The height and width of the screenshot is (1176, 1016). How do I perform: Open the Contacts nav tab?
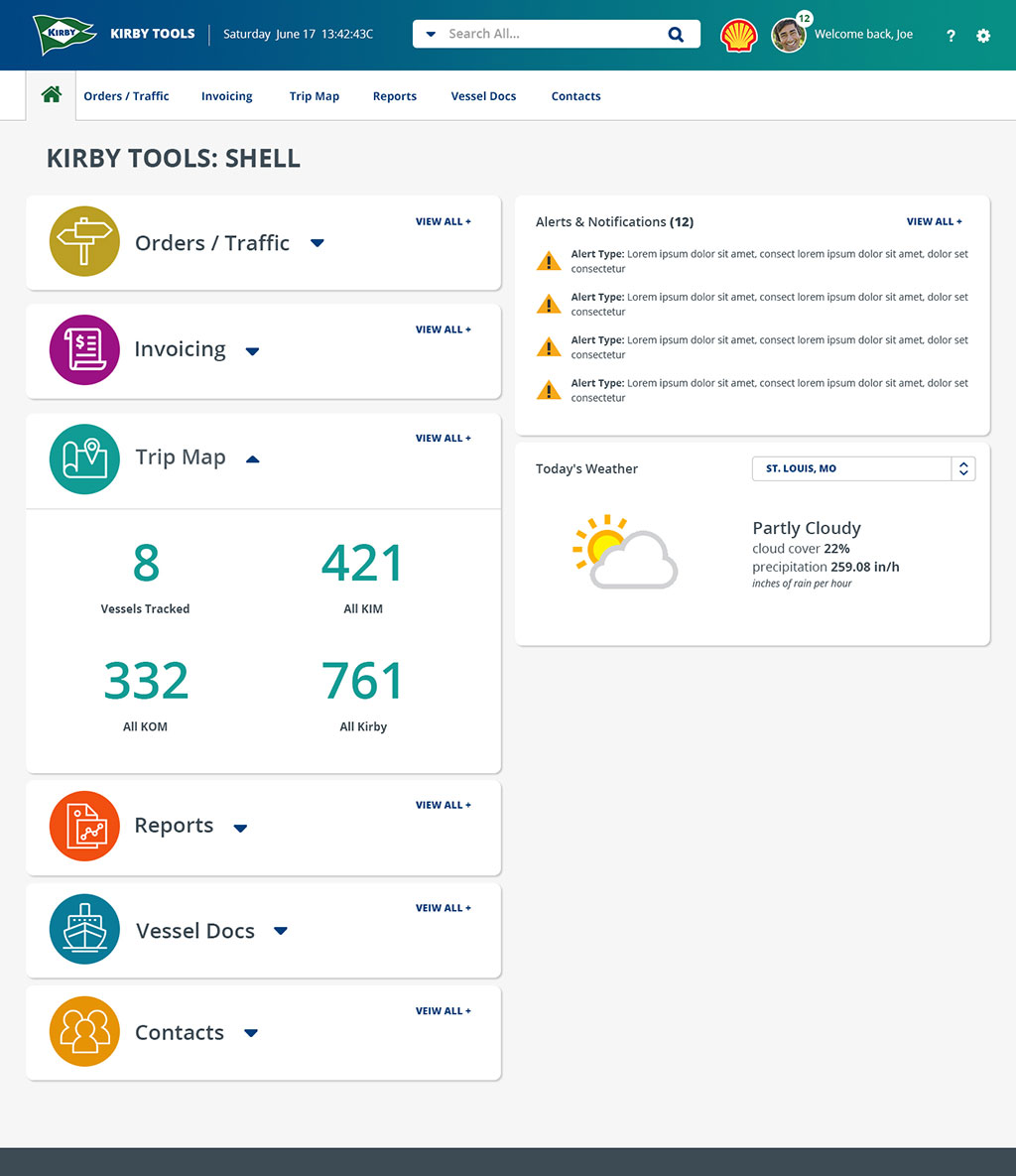[x=575, y=96]
